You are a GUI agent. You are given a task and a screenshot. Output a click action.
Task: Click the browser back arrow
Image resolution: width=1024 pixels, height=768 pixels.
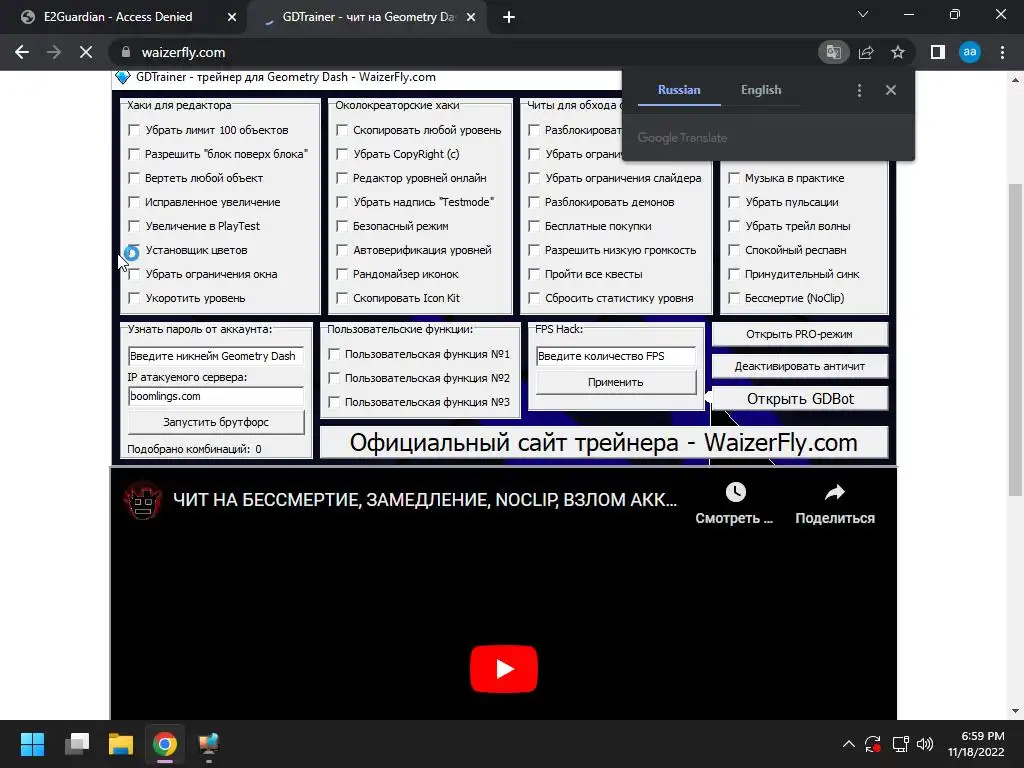click(x=22, y=52)
